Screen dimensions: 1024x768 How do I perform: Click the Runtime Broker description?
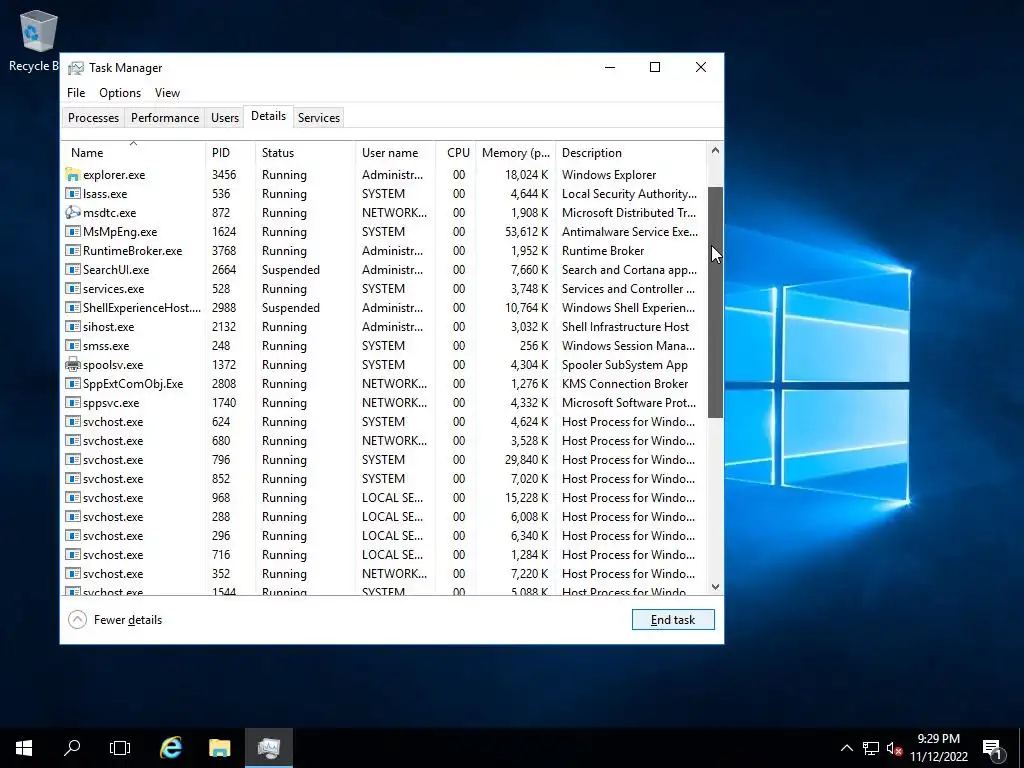[x=603, y=251]
